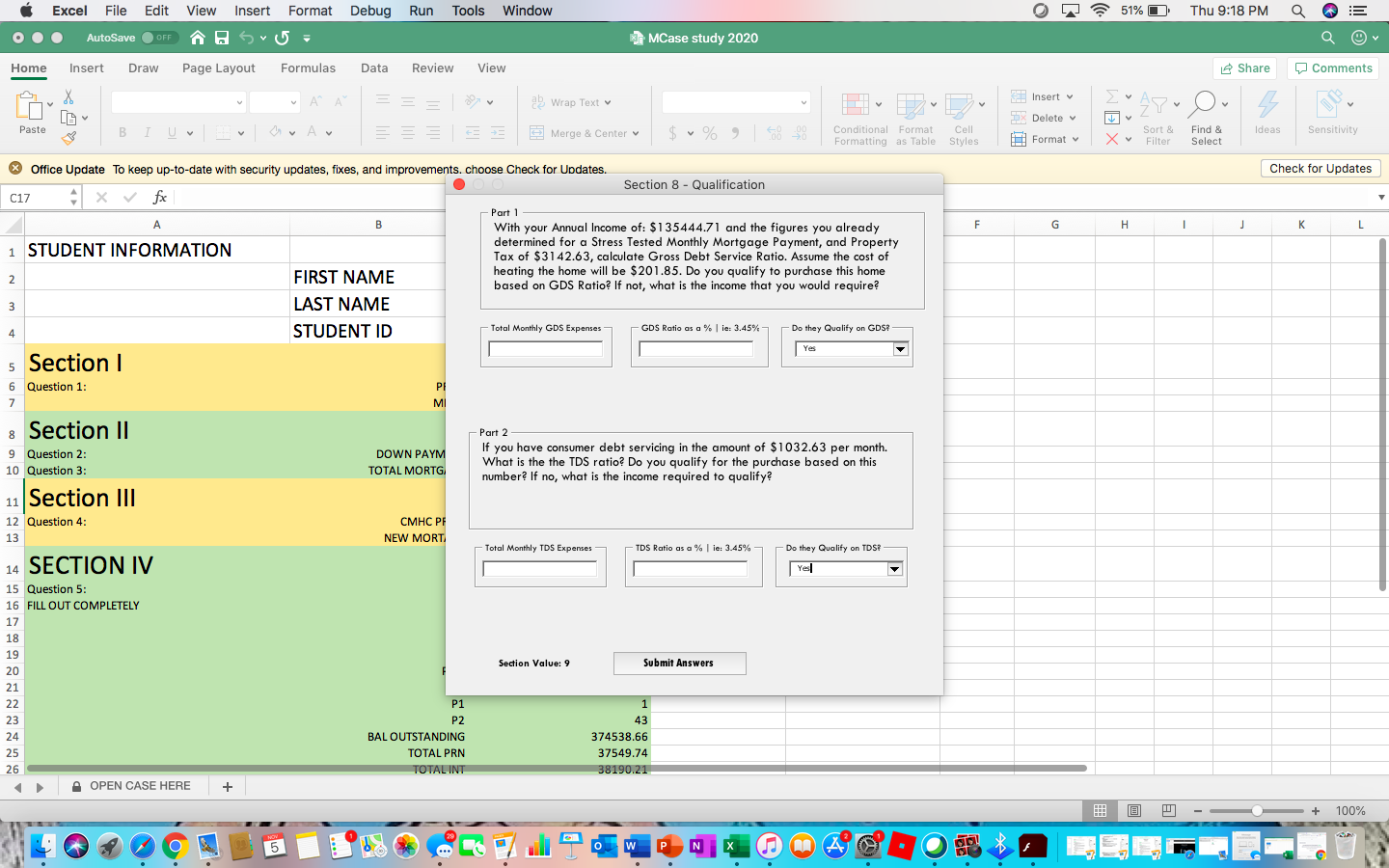Open the Formulas ribbon tab

click(x=308, y=68)
